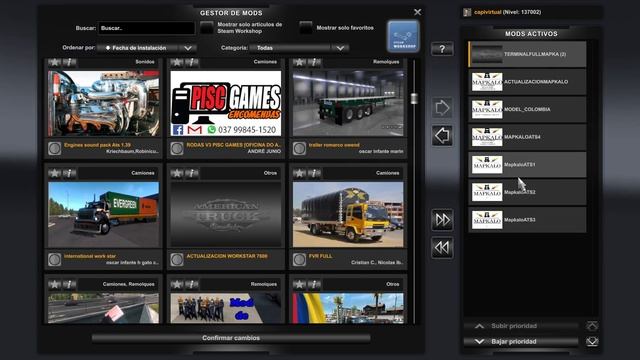Favorite the RODAS V3 PISC GAMES mod
The width and height of the screenshot is (640, 360).
point(177,62)
